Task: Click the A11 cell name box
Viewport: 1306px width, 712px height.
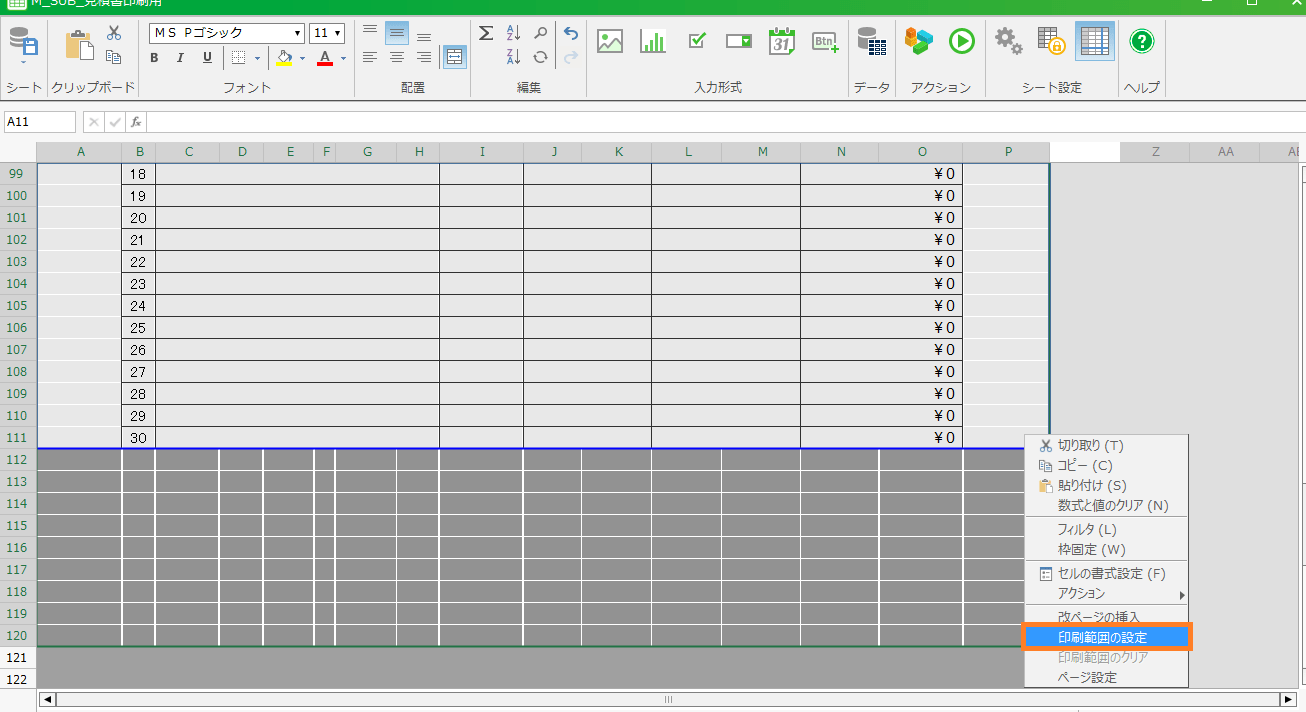Action: coord(40,122)
